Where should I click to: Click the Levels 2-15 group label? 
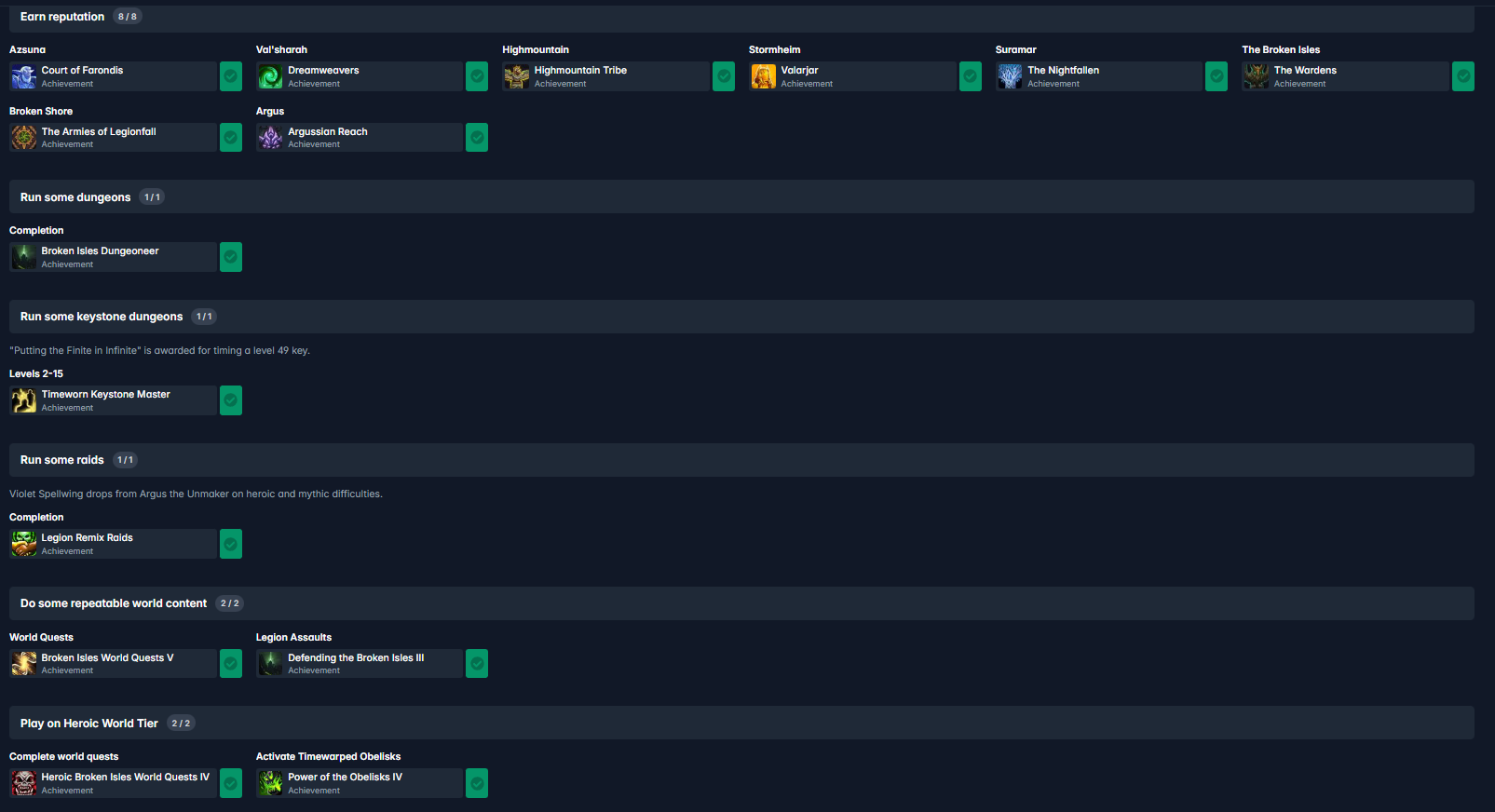pos(36,374)
